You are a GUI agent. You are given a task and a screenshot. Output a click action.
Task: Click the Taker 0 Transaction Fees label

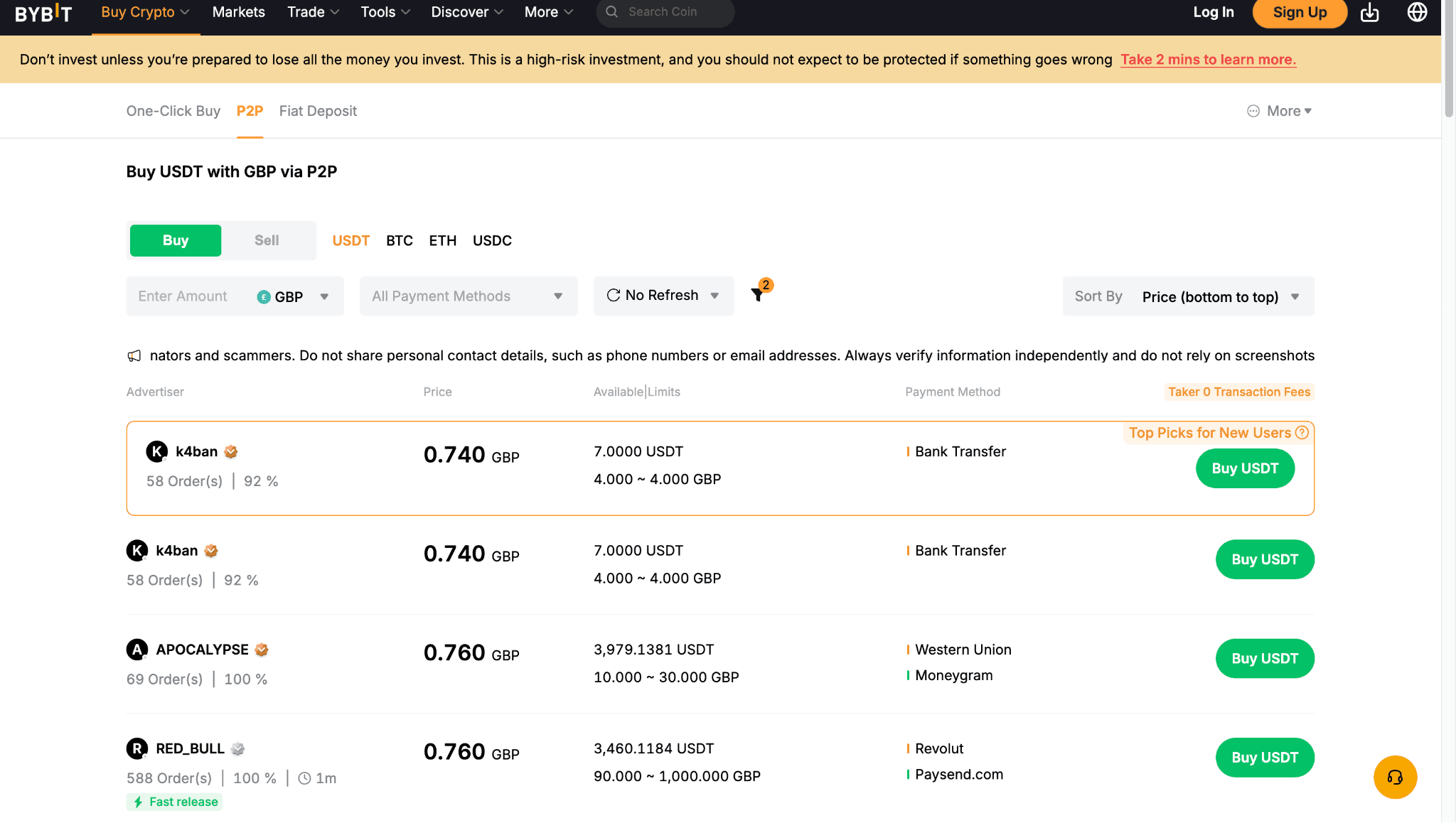coord(1239,392)
